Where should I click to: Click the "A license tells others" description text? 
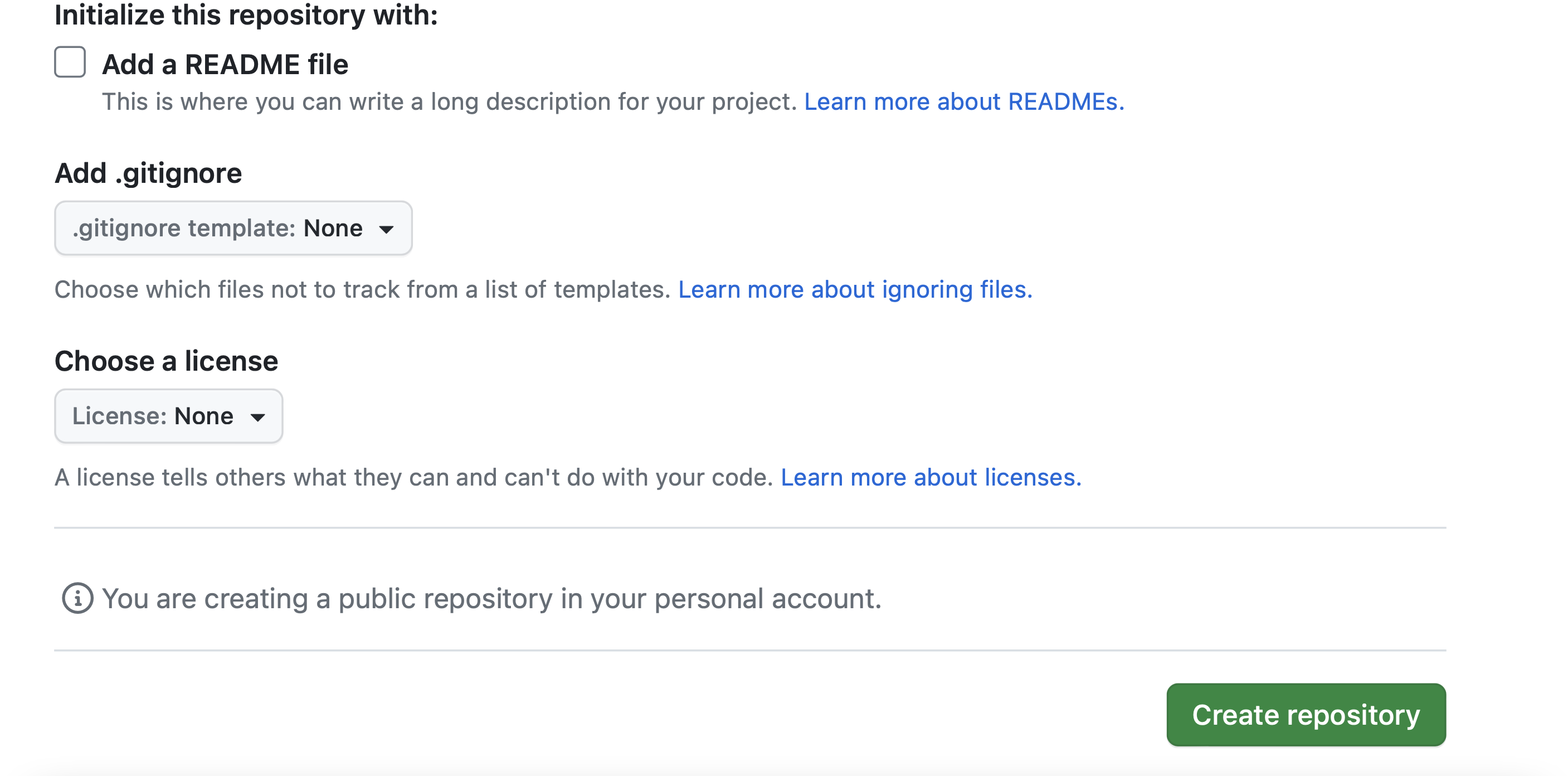click(x=413, y=478)
